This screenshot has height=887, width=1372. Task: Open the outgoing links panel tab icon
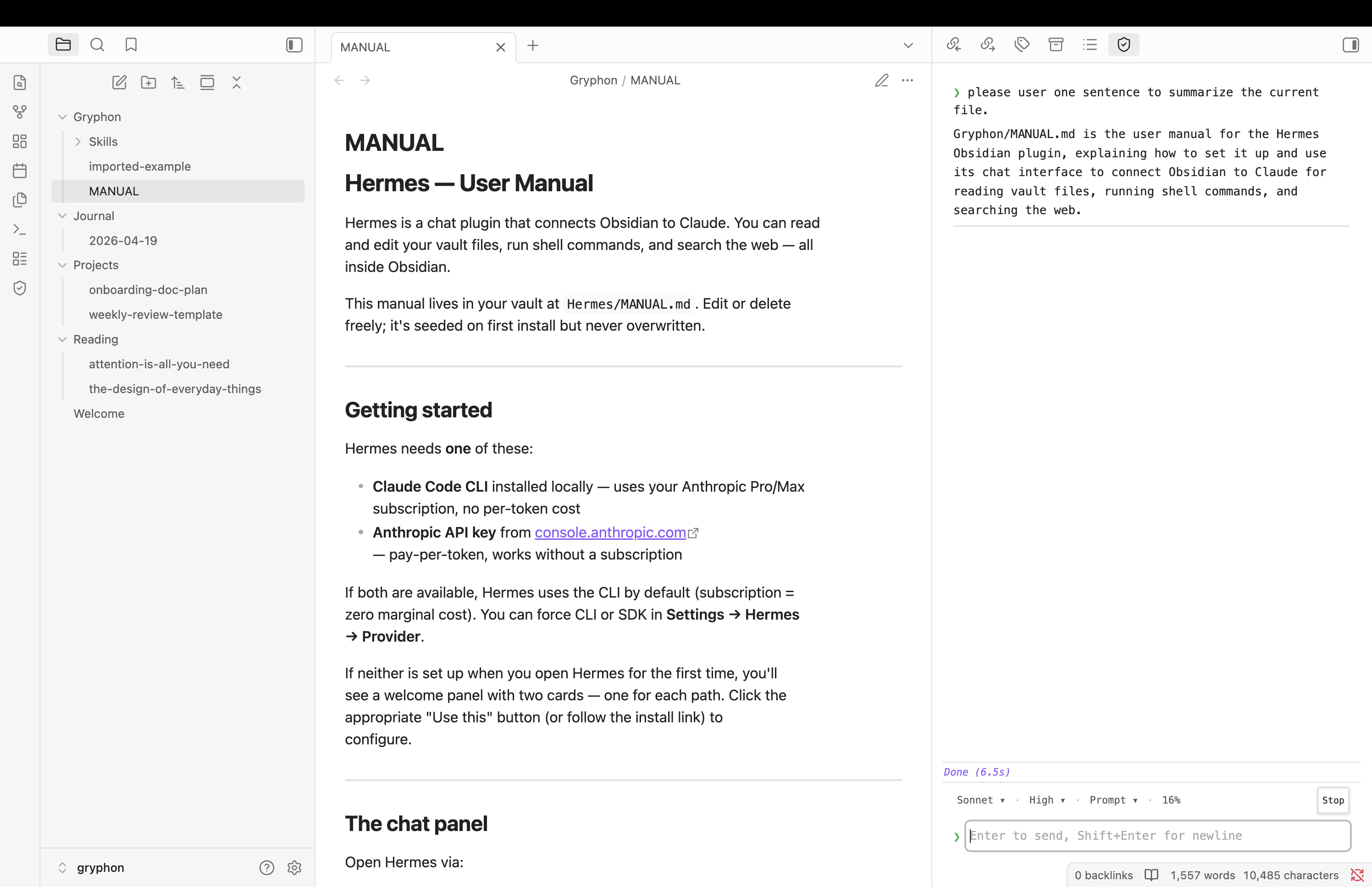pos(988,45)
